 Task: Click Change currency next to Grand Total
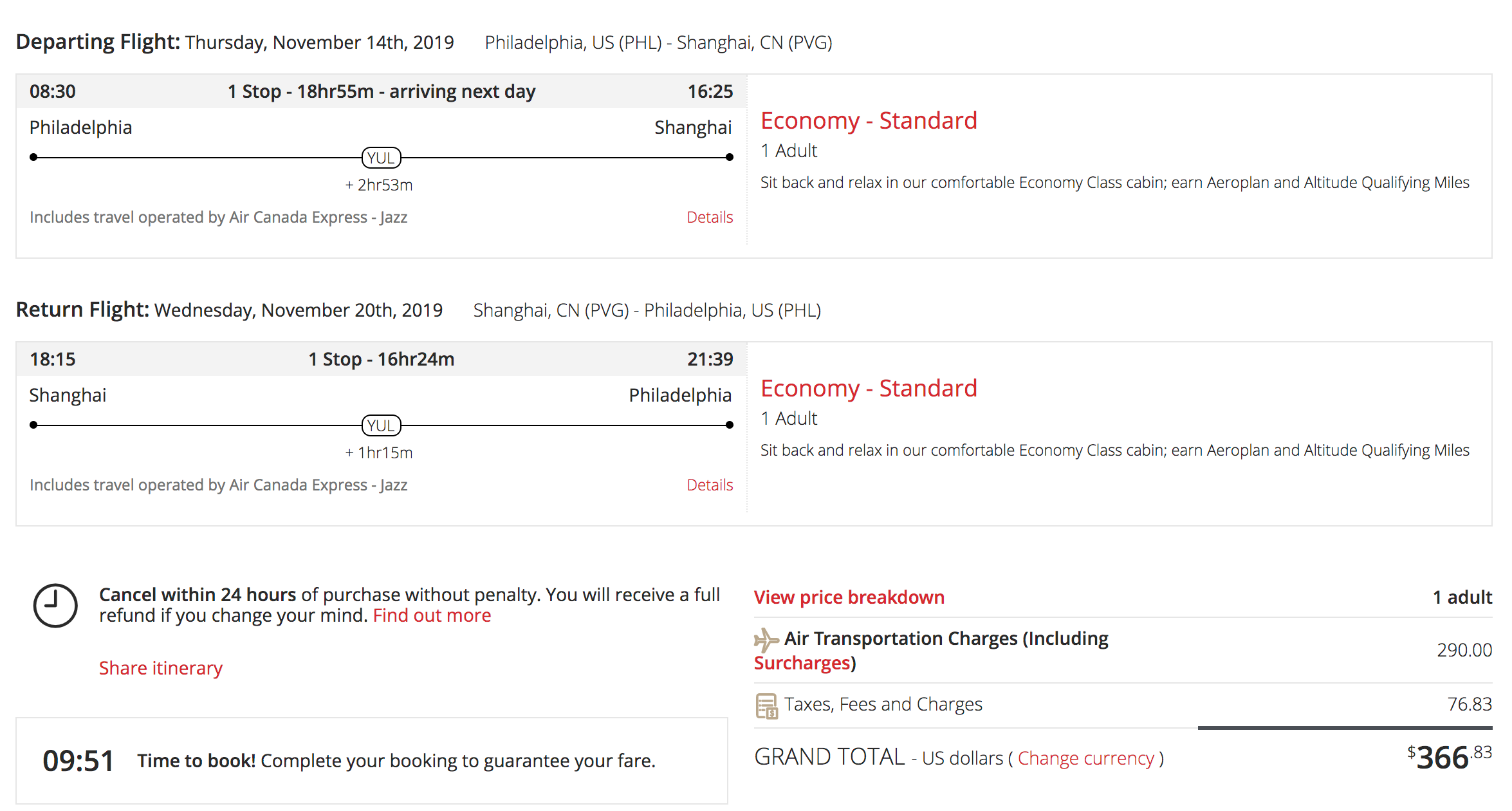[1086, 758]
